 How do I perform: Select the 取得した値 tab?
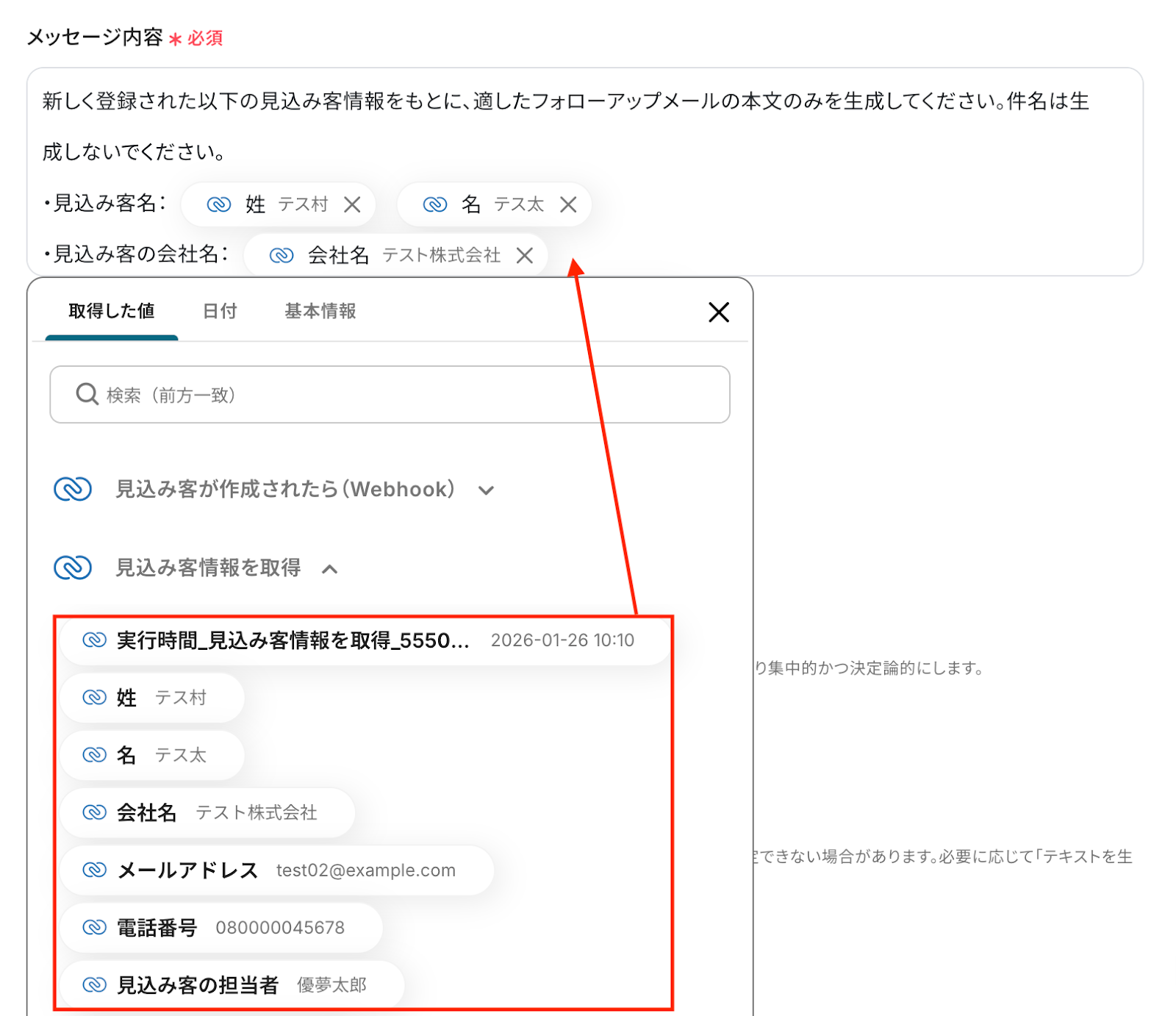(x=112, y=312)
